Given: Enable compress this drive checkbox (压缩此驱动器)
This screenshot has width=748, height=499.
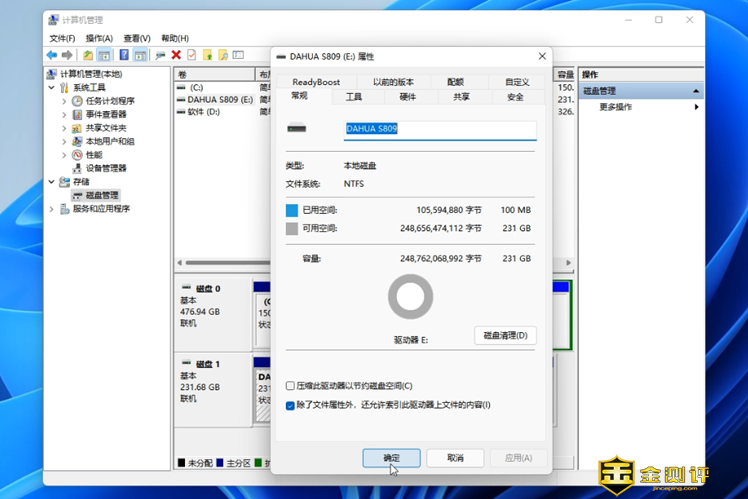Looking at the screenshot, I should [x=290, y=386].
